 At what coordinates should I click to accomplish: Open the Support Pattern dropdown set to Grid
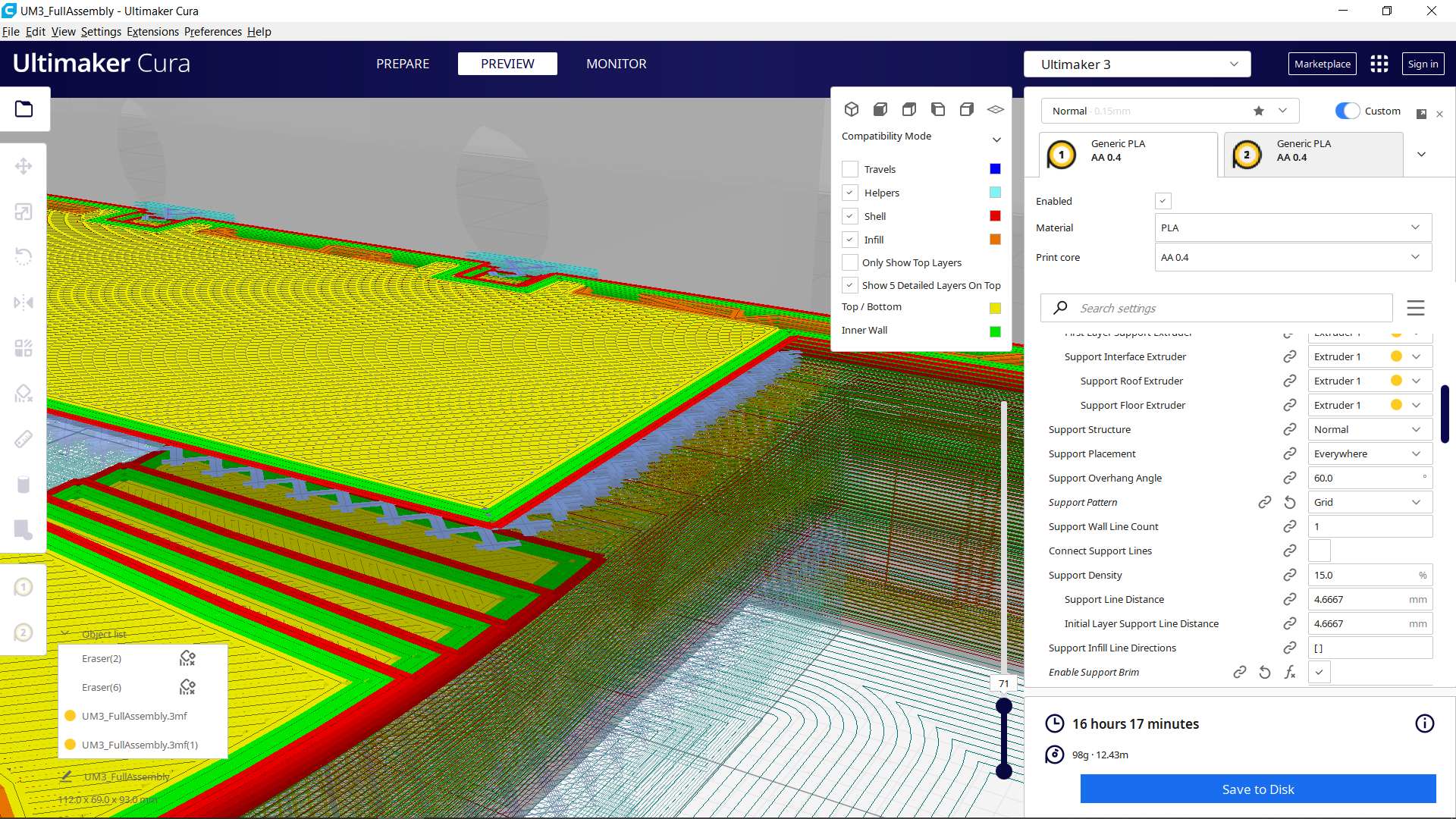[1369, 502]
